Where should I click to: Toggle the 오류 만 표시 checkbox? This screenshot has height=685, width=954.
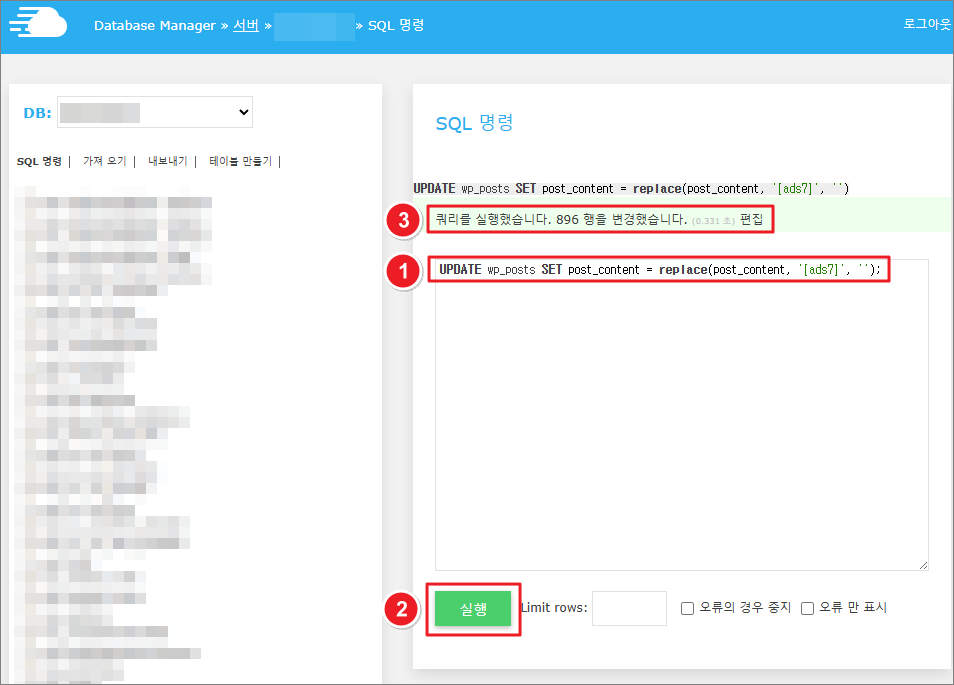[x=807, y=608]
